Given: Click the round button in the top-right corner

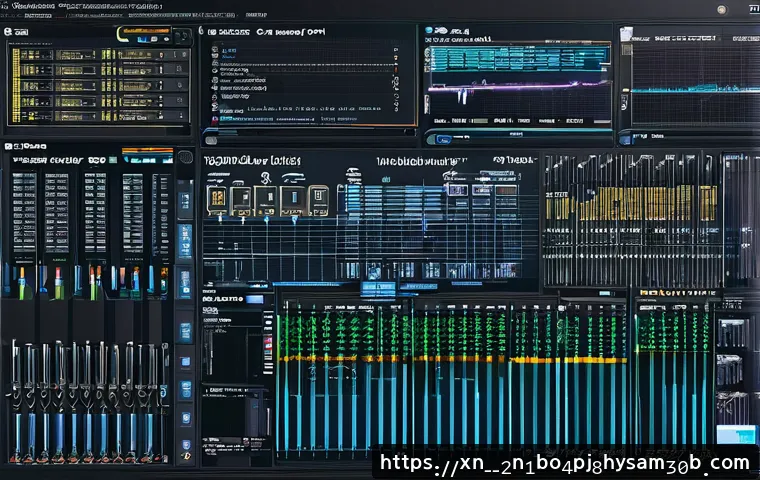Looking at the screenshot, I should pos(722,10).
